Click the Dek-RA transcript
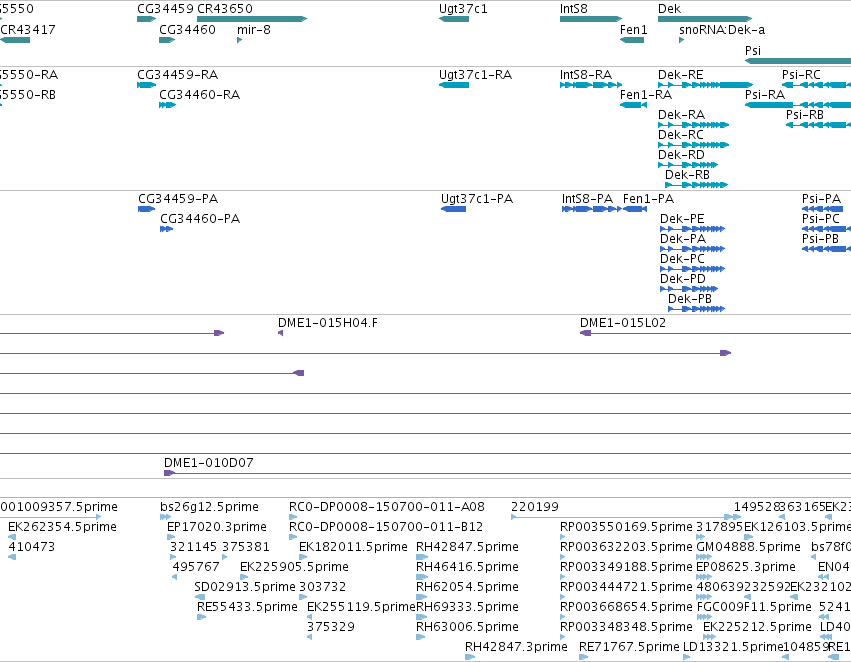 (x=693, y=125)
